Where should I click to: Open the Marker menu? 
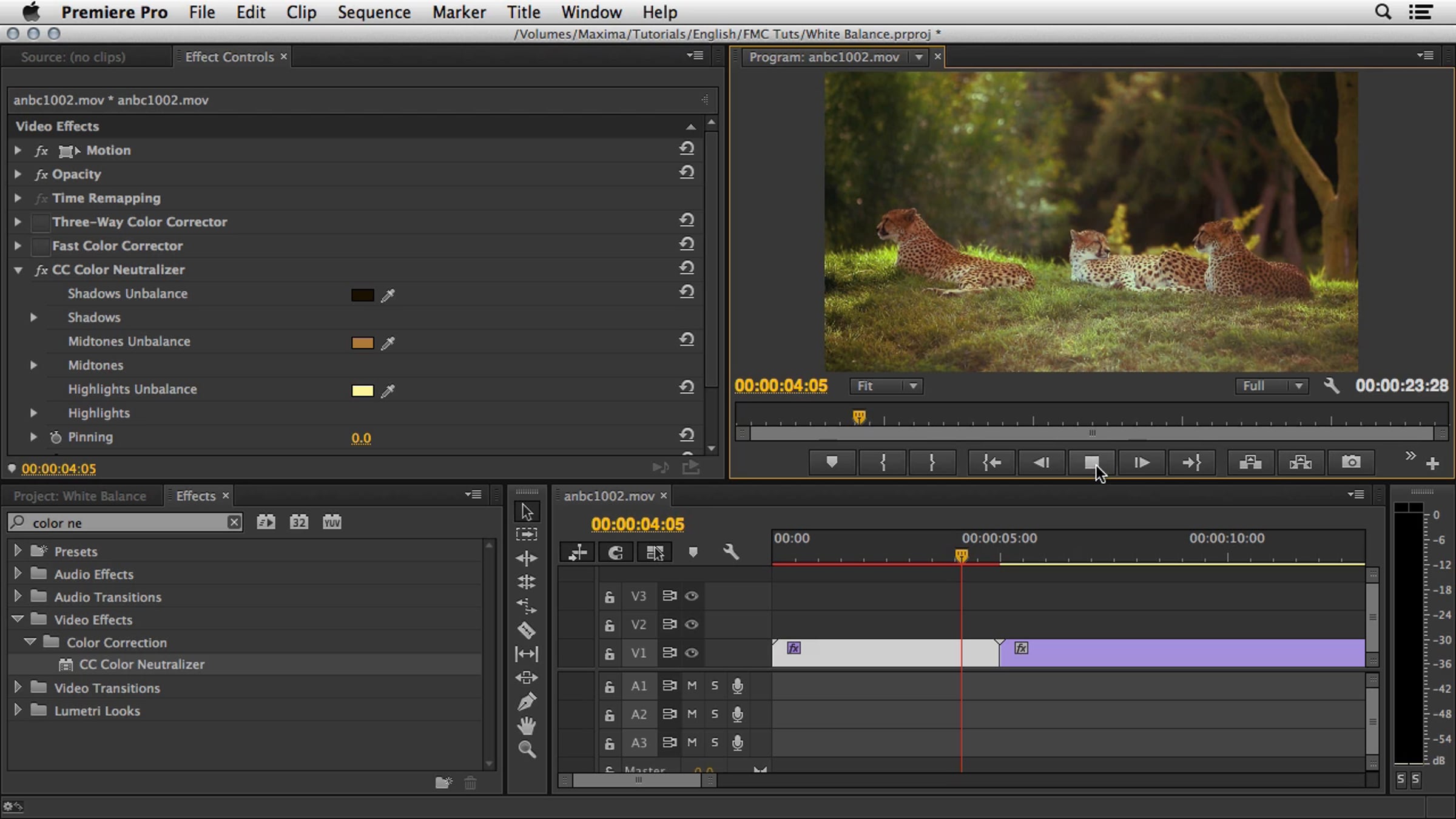459,12
